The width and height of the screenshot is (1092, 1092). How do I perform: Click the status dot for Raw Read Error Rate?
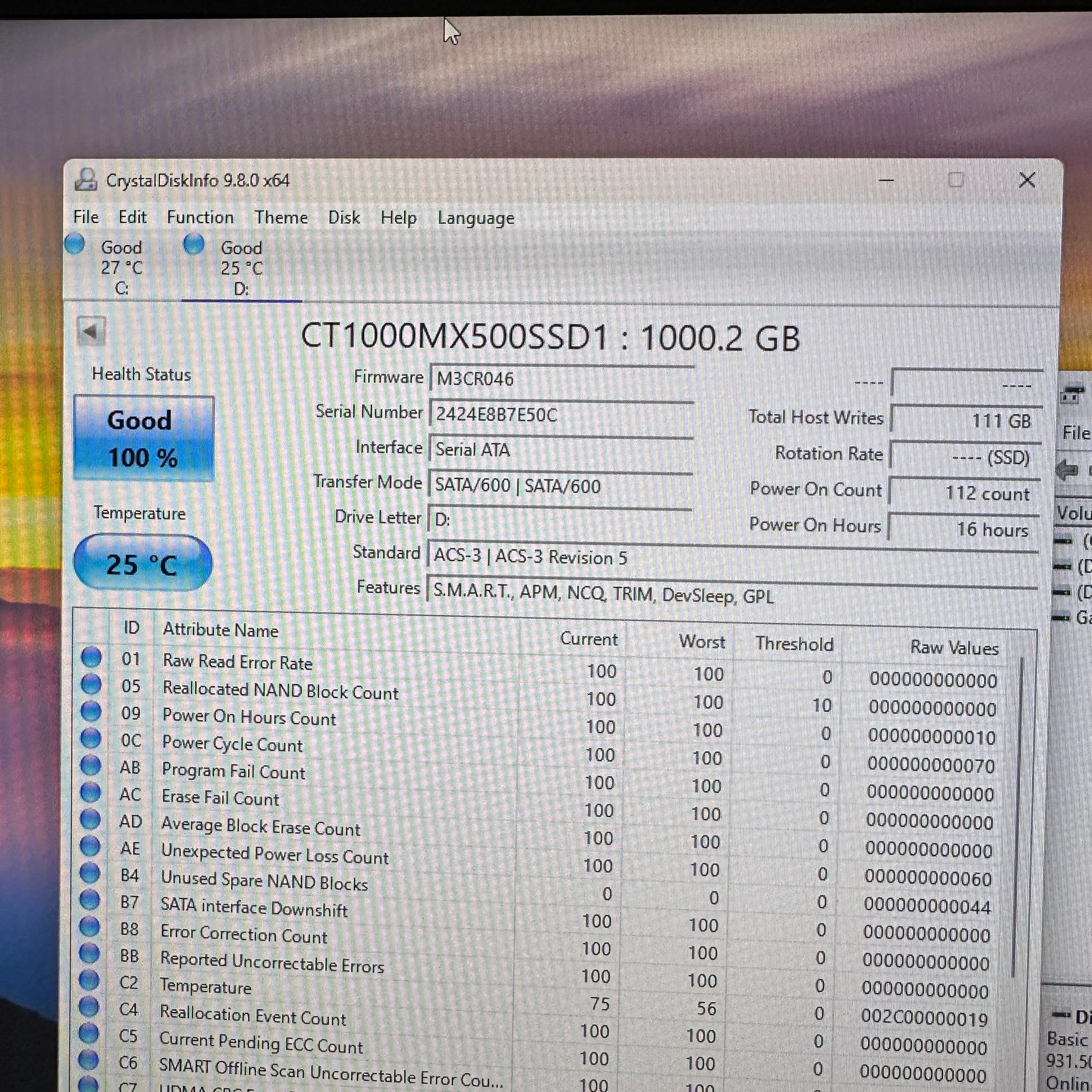pyautogui.click(x=91, y=657)
